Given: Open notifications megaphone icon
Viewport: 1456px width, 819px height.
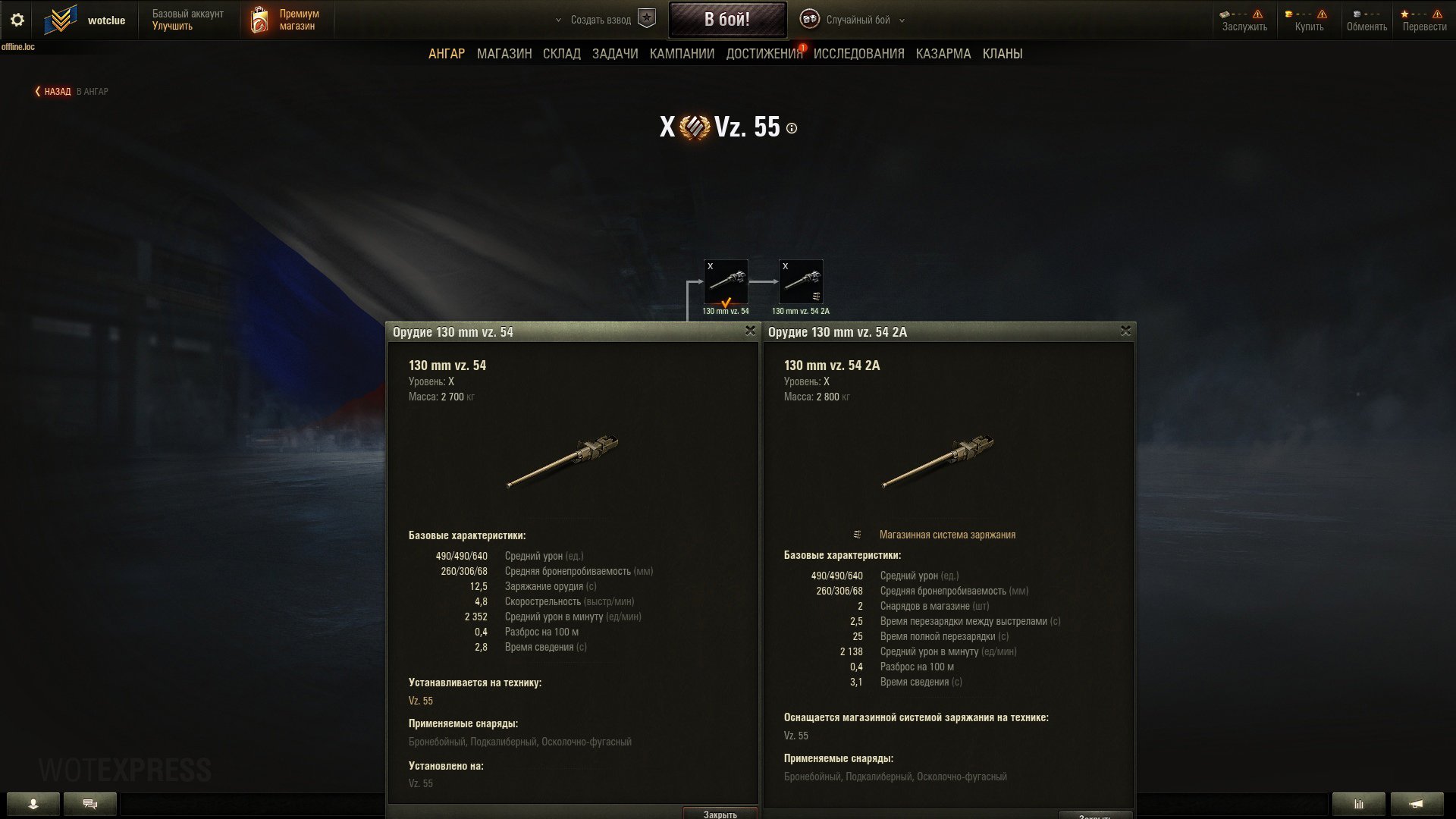Looking at the screenshot, I should [1417, 804].
